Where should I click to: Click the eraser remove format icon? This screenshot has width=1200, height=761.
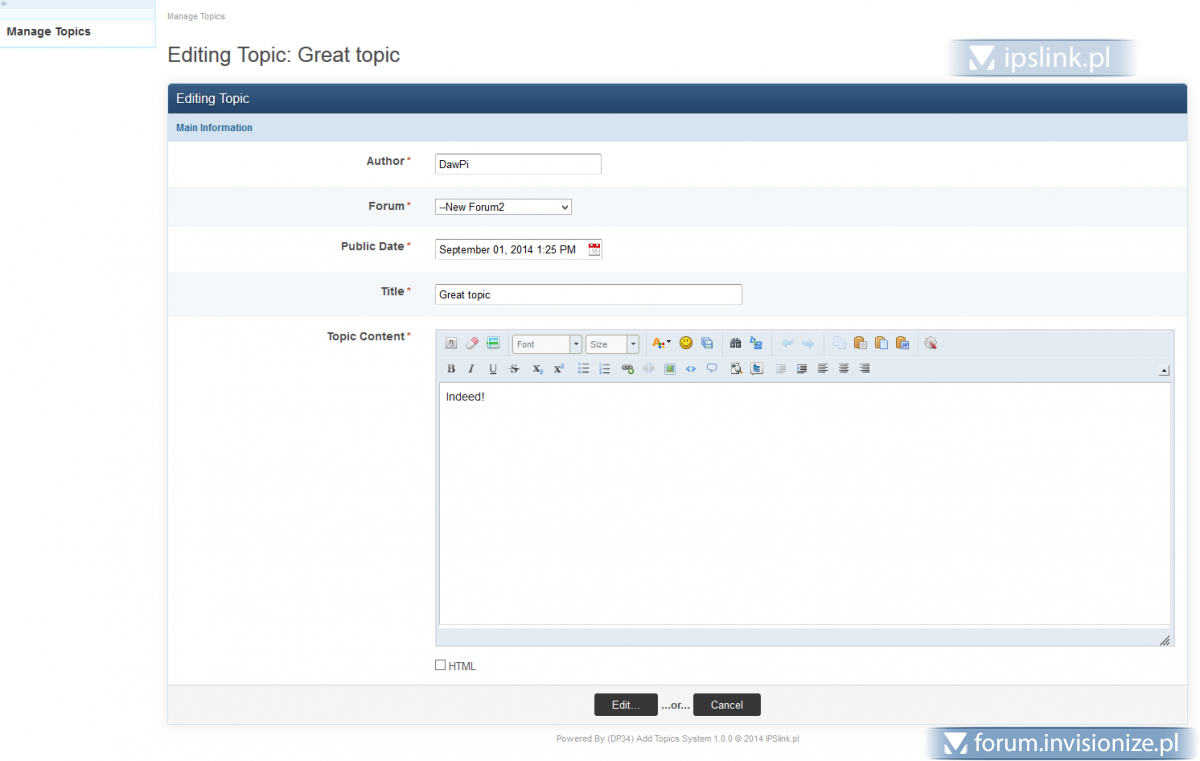[x=472, y=343]
